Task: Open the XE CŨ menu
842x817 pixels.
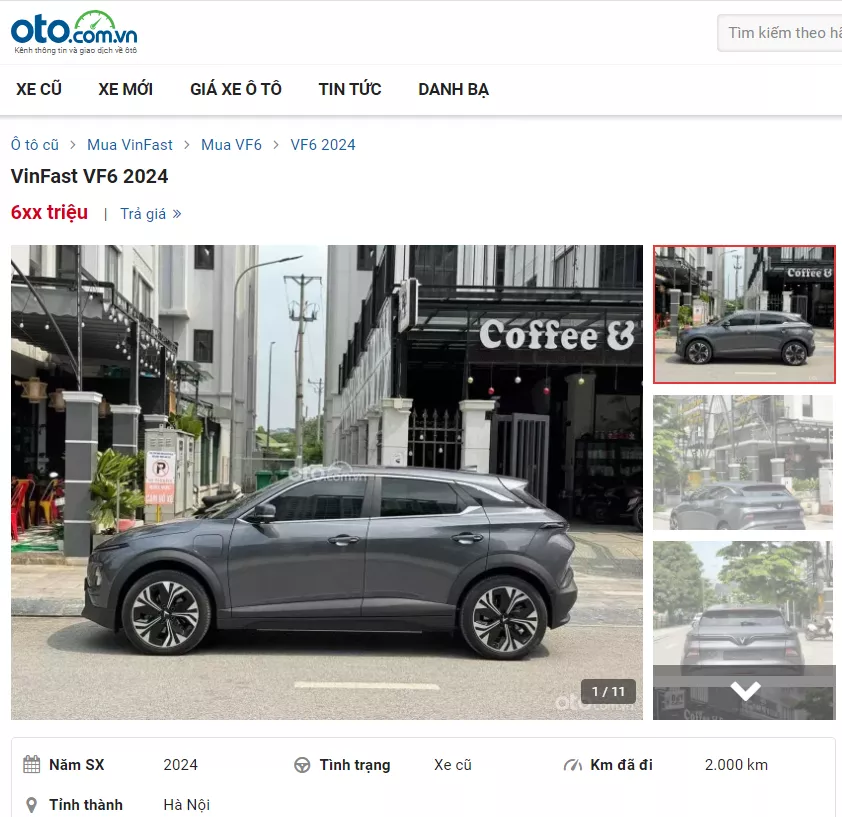Action: (39, 89)
